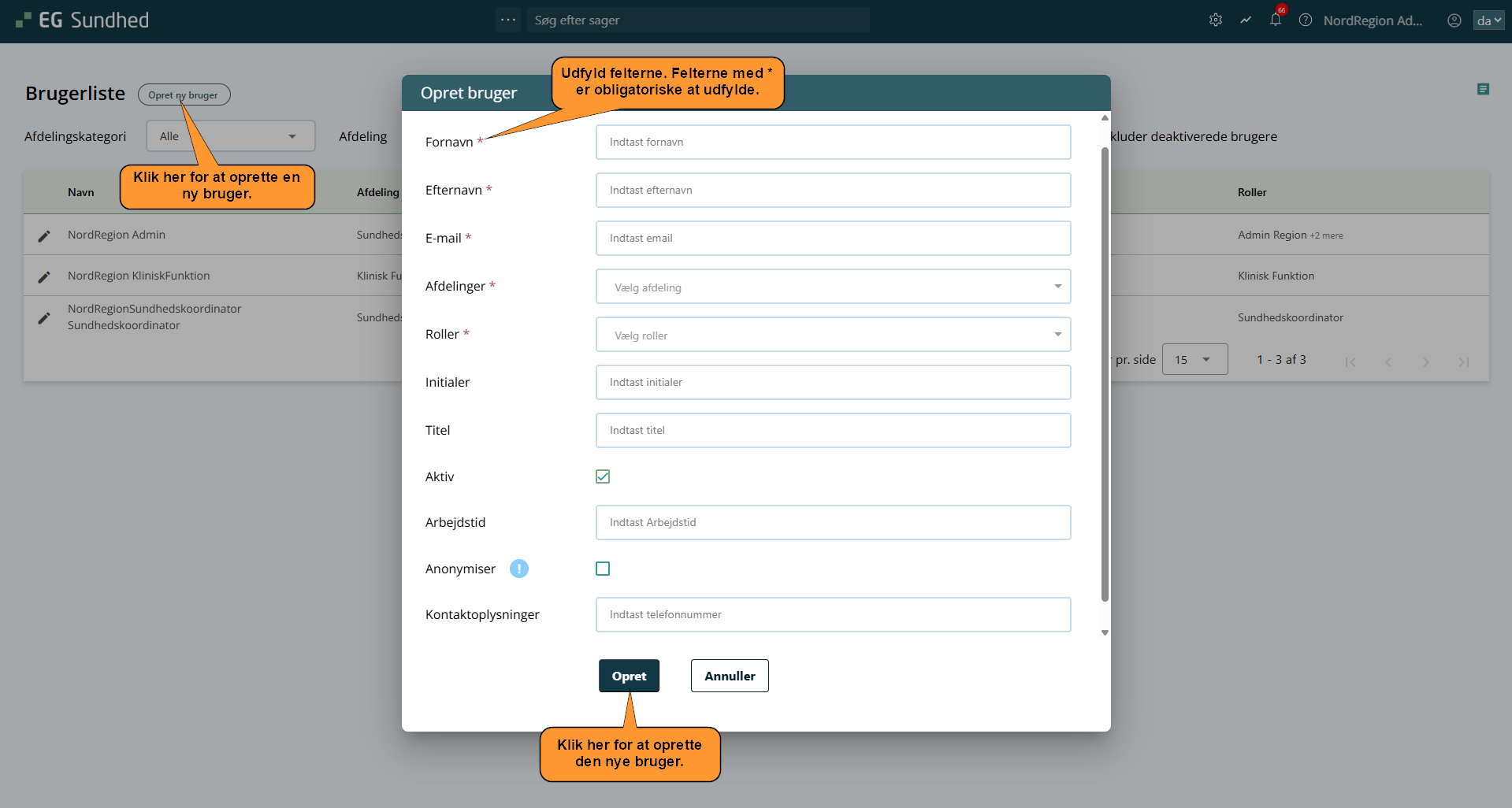Click the dialog's vertical scrollbar
1512x808 pixels.
tap(1105, 374)
